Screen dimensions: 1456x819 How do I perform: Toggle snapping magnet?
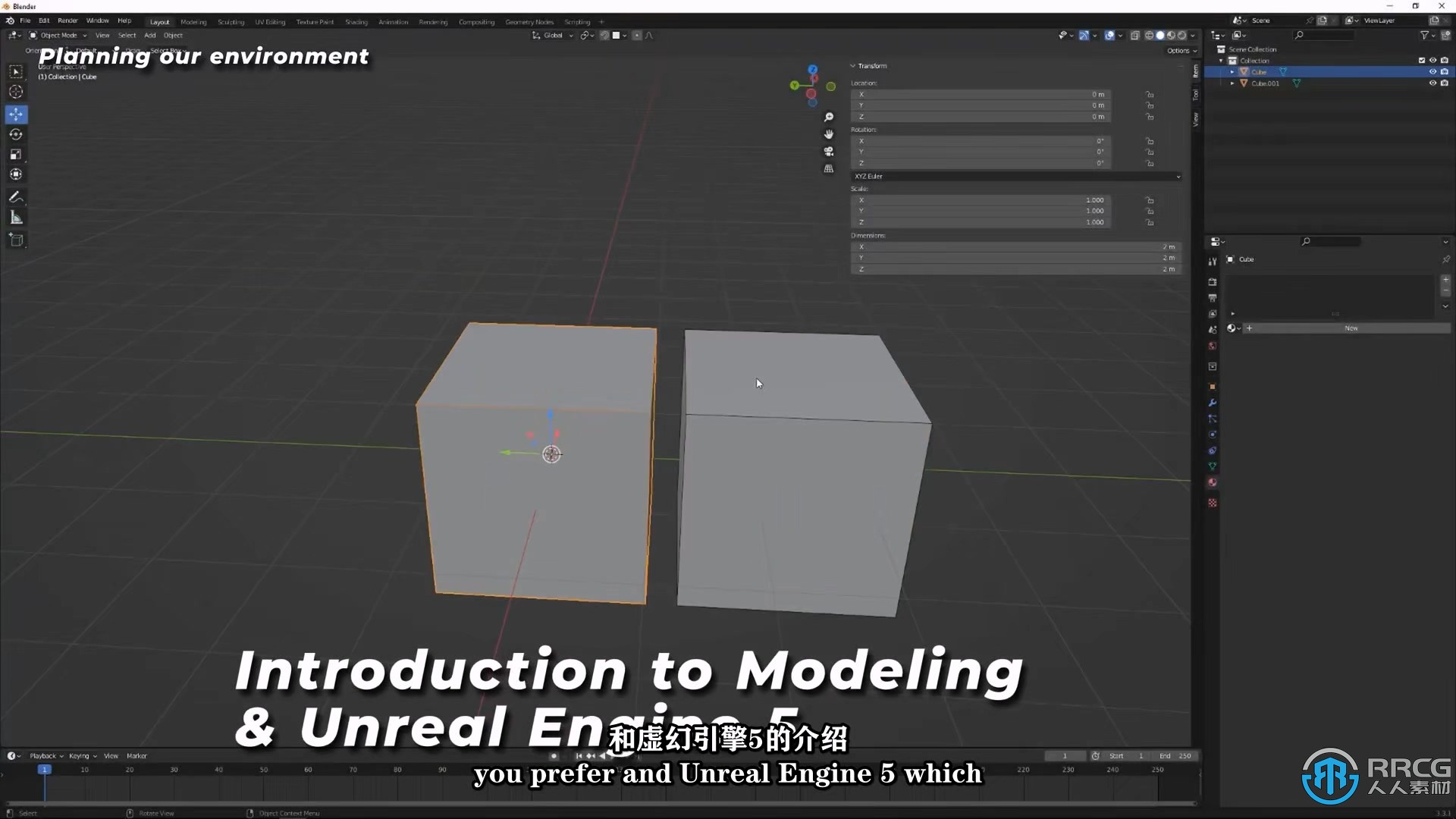604,36
